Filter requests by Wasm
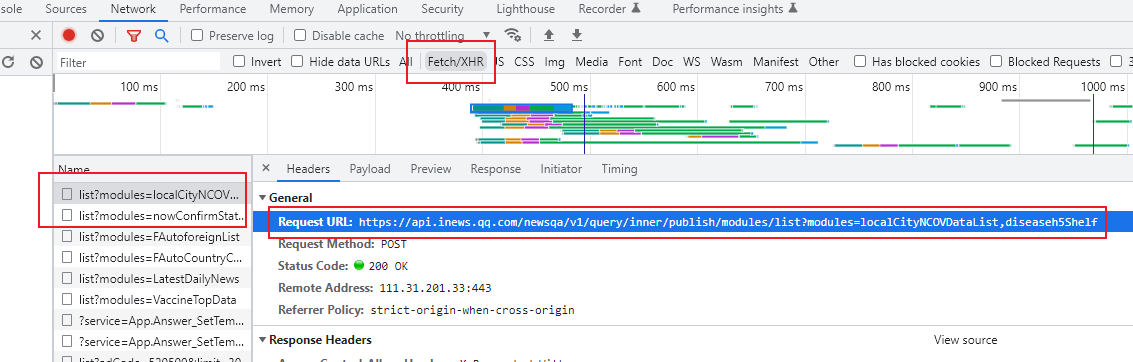Screen dimensions: 1133x362 coord(726,62)
